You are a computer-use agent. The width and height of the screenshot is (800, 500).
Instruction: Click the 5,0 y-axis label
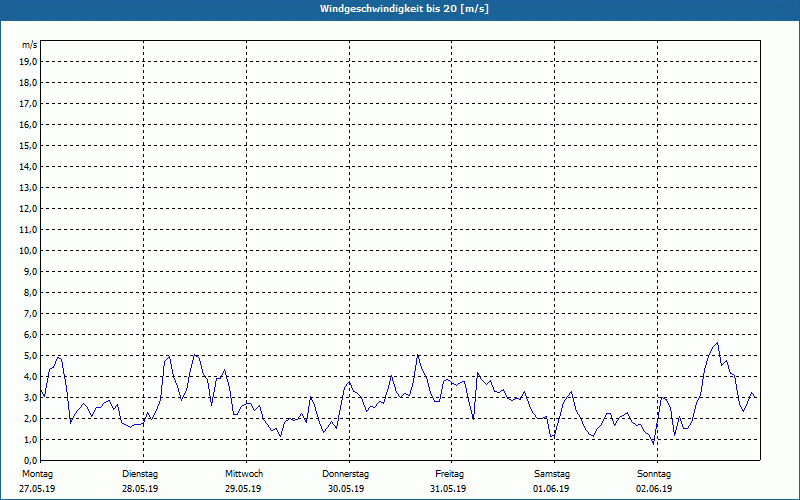pyautogui.click(x=30, y=356)
